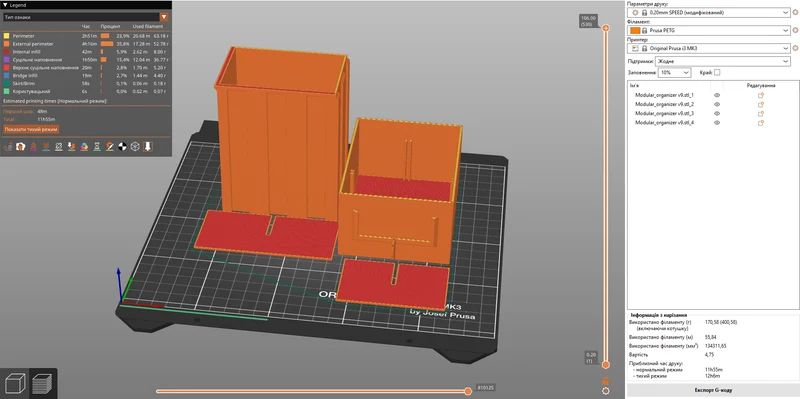
Task: Enable the Край brim checkbox
Action: coord(717,72)
